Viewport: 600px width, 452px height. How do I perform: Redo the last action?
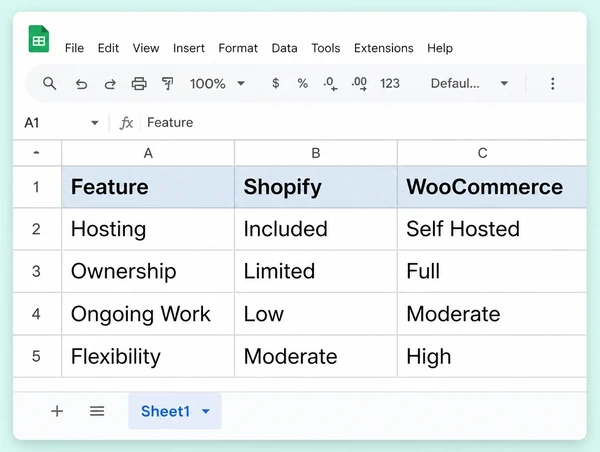(x=110, y=83)
